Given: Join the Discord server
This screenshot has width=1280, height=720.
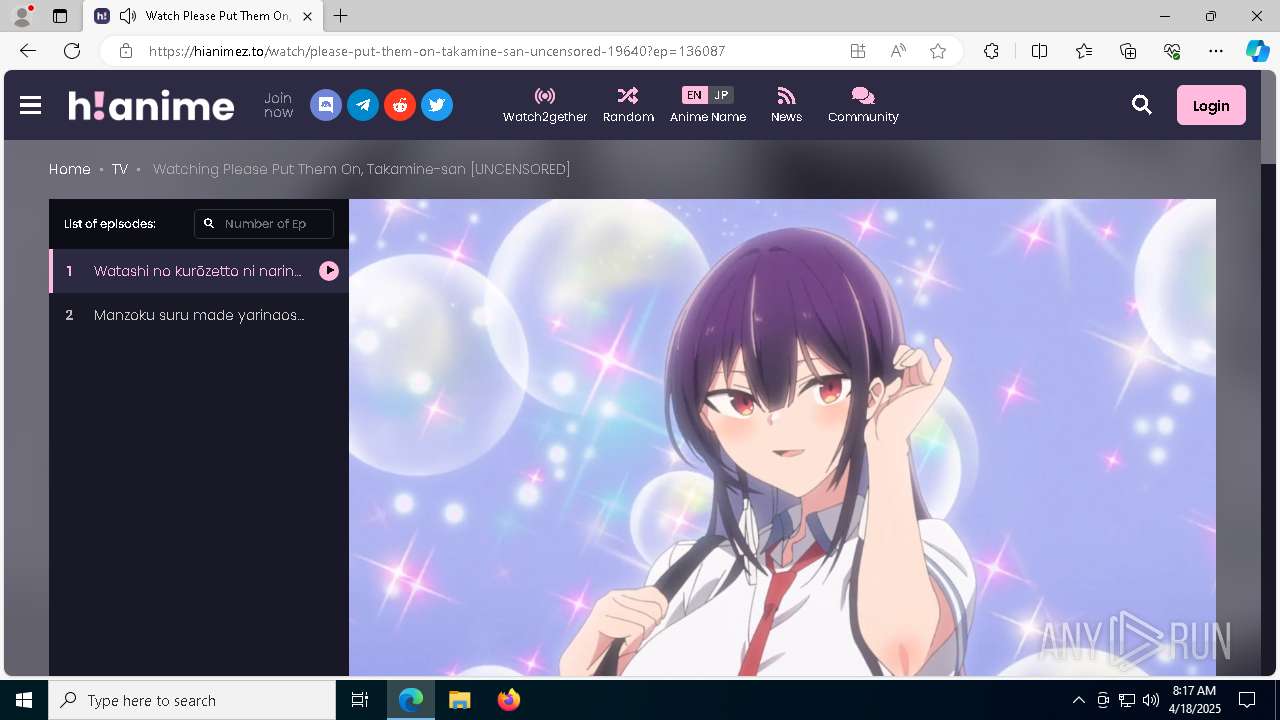Looking at the screenshot, I should (x=326, y=105).
